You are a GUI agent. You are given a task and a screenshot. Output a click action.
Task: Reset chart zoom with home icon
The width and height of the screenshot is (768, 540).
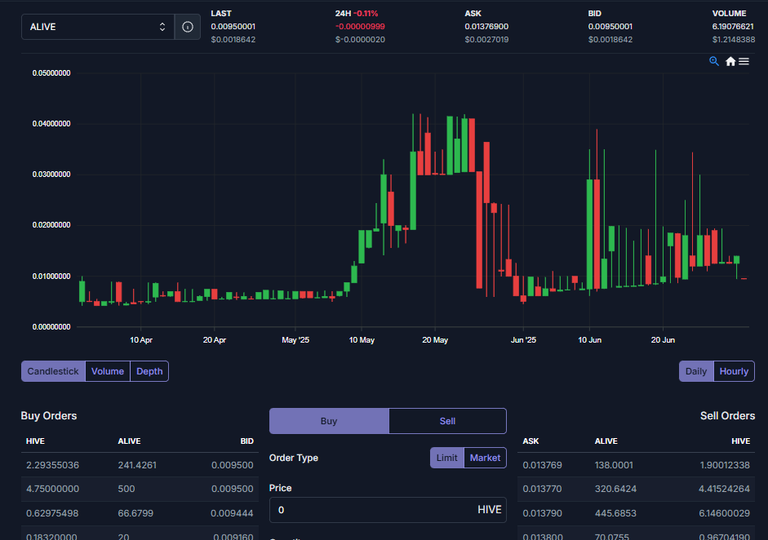pos(730,61)
